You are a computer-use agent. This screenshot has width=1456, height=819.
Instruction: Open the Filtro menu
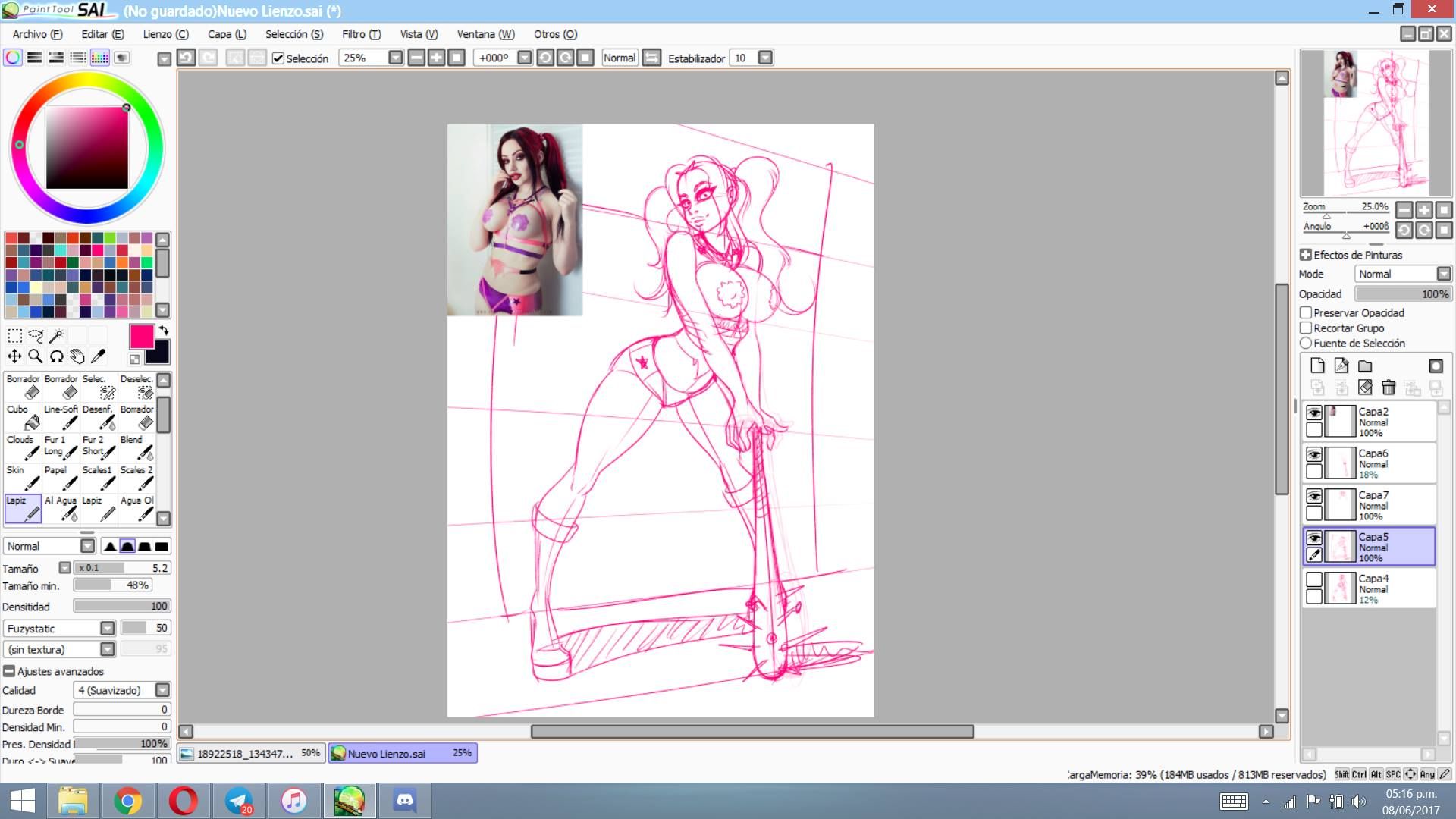pyautogui.click(x=361, y=34)
